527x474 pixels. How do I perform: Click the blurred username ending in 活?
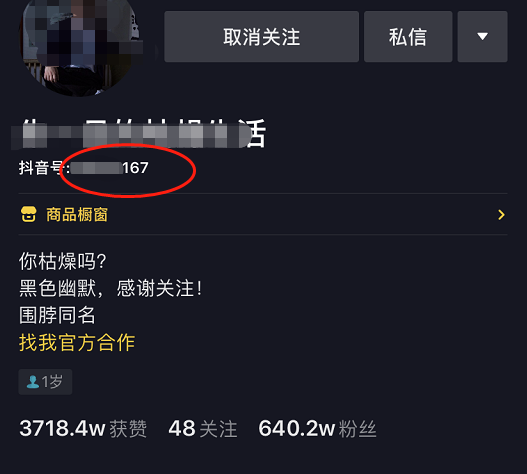tap(138, 134)
